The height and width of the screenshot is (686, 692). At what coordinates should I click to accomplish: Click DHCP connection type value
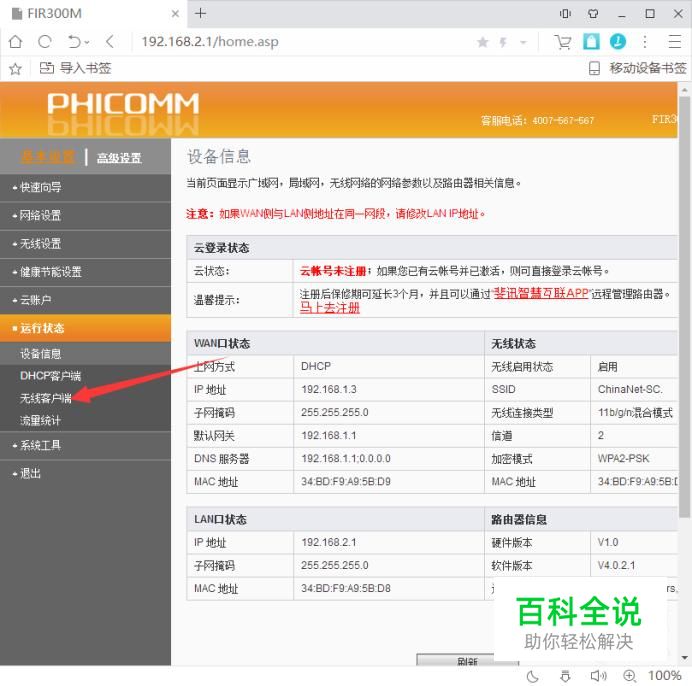coord(316,366)
